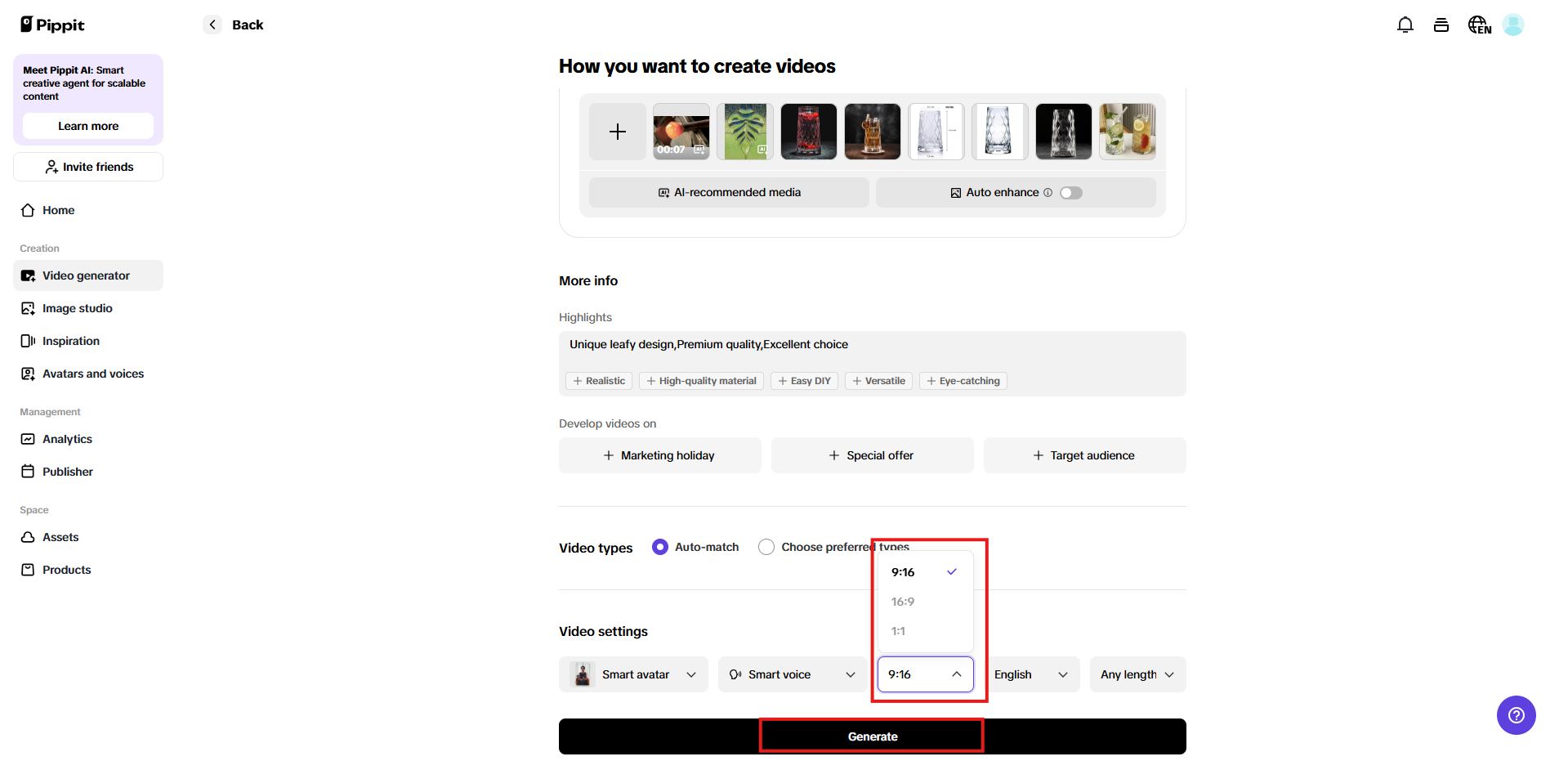This screenshot has height=761, width=1568.
Task: Open the help question mark bubble
Action: tap(1516, 715)
